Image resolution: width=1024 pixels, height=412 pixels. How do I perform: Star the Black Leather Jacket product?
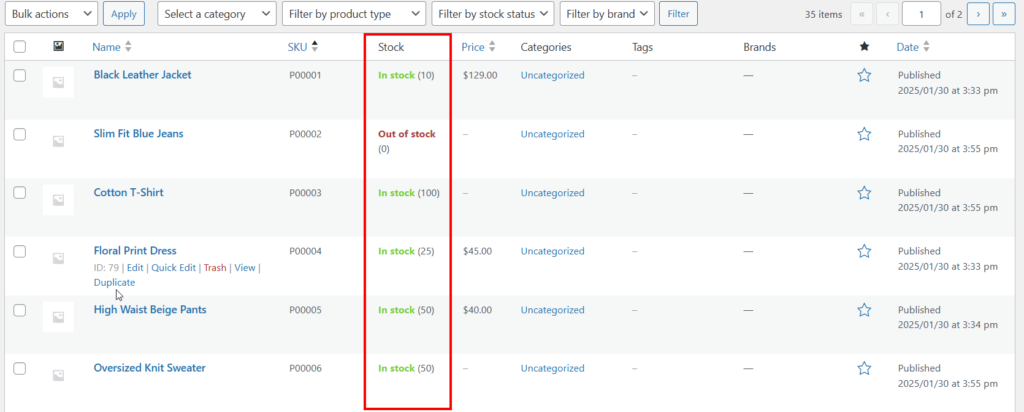(864, 76)
